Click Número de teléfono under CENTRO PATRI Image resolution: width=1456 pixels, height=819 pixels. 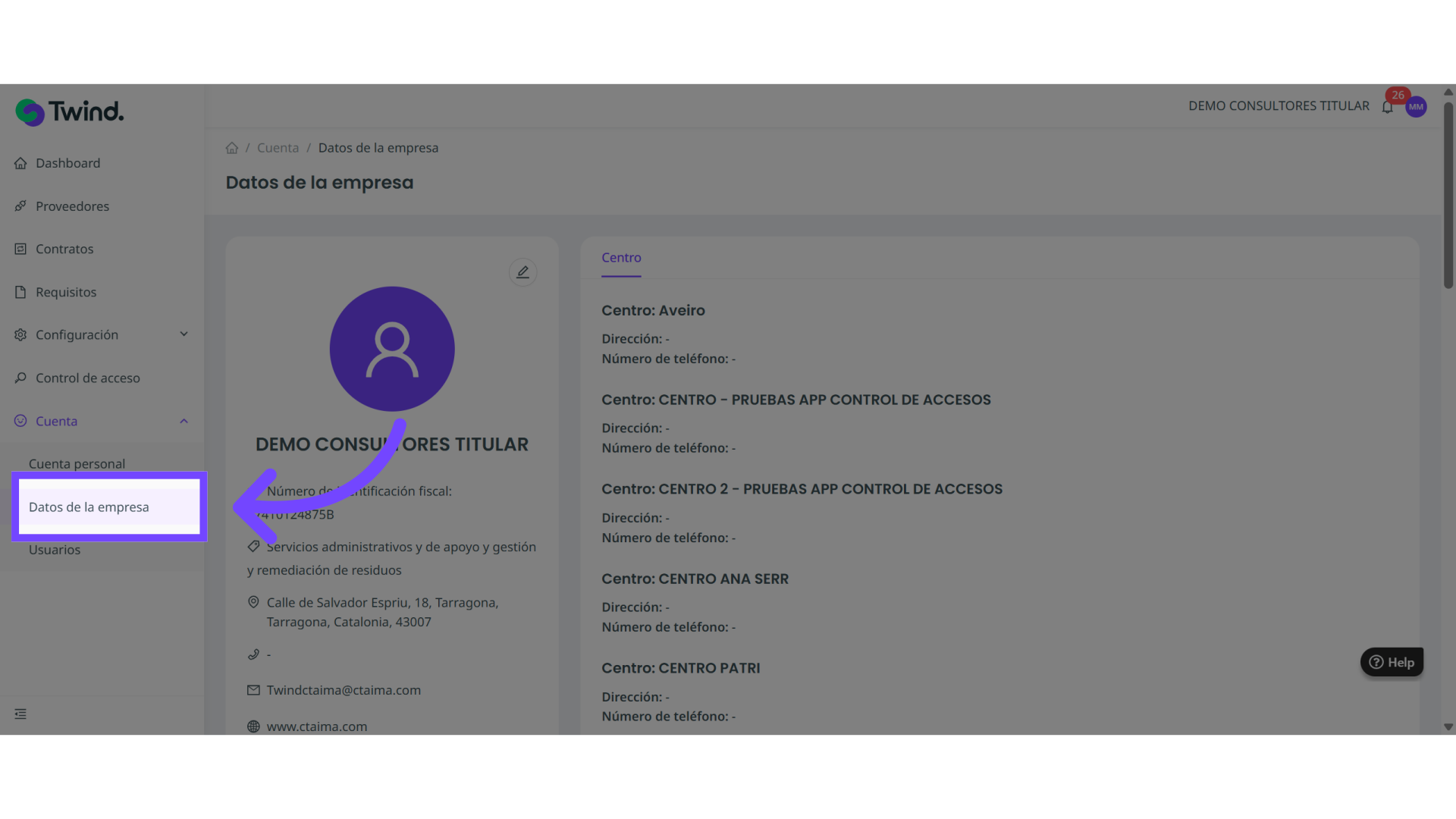coord(668,717)
